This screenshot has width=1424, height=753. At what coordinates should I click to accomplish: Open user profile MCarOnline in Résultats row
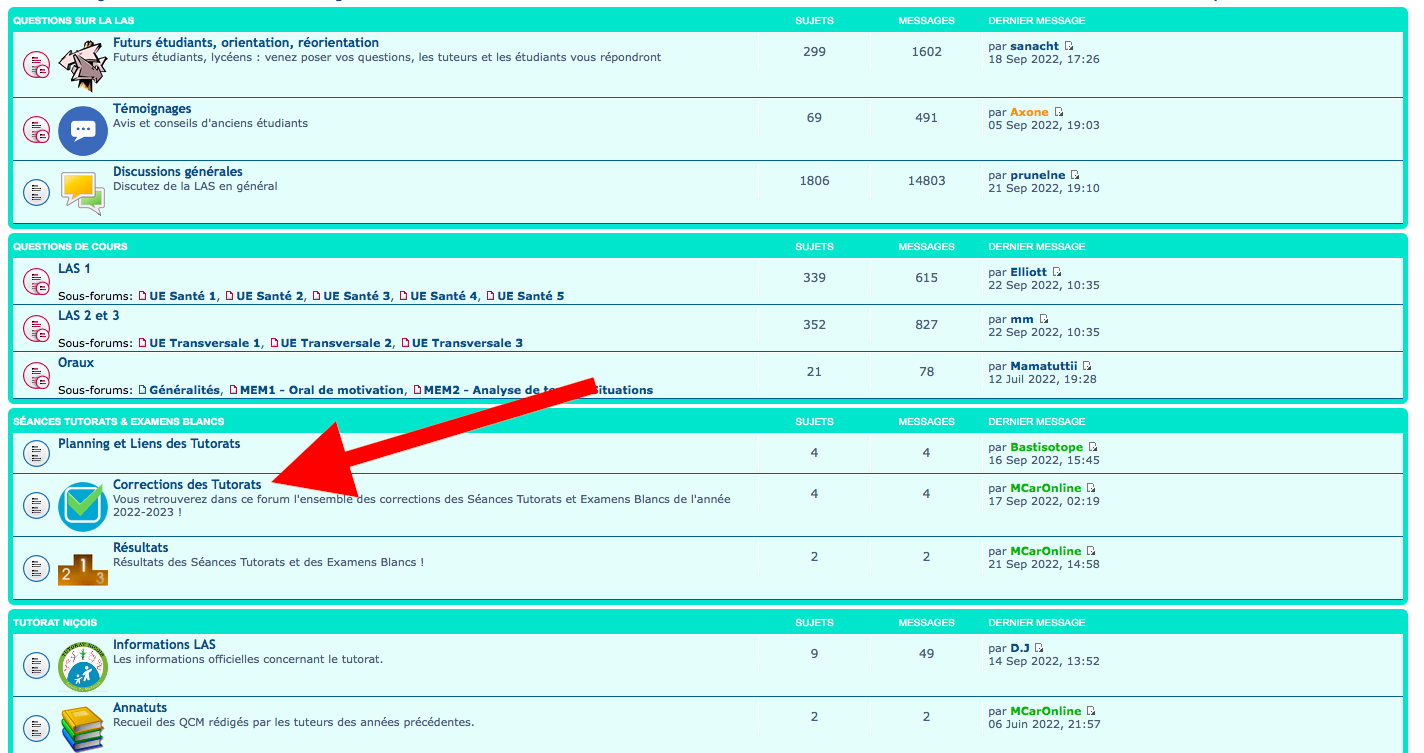pyautogui.click(x=1045, y=551)
